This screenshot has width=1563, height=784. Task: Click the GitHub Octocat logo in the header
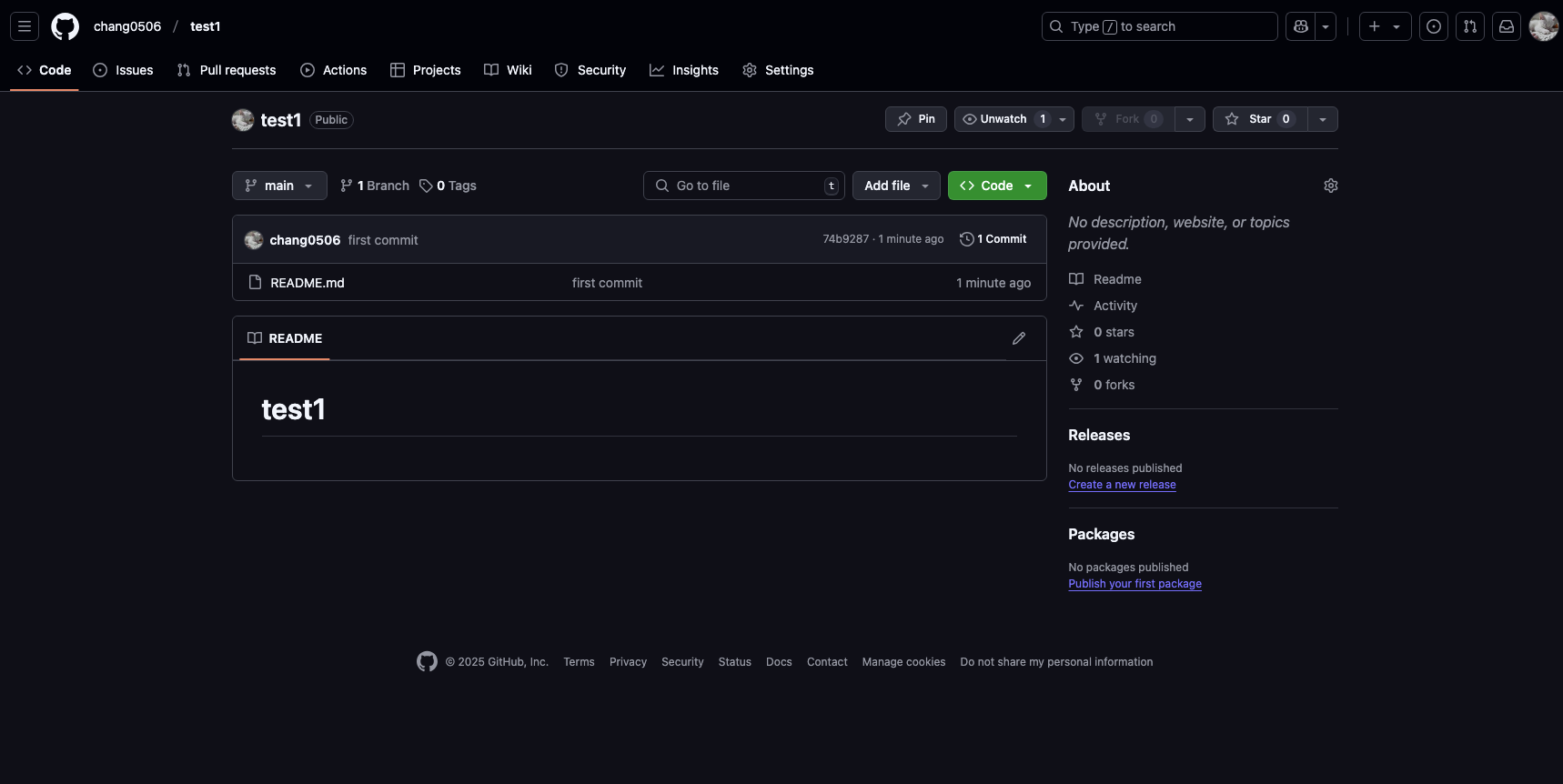tap(65, 26)
